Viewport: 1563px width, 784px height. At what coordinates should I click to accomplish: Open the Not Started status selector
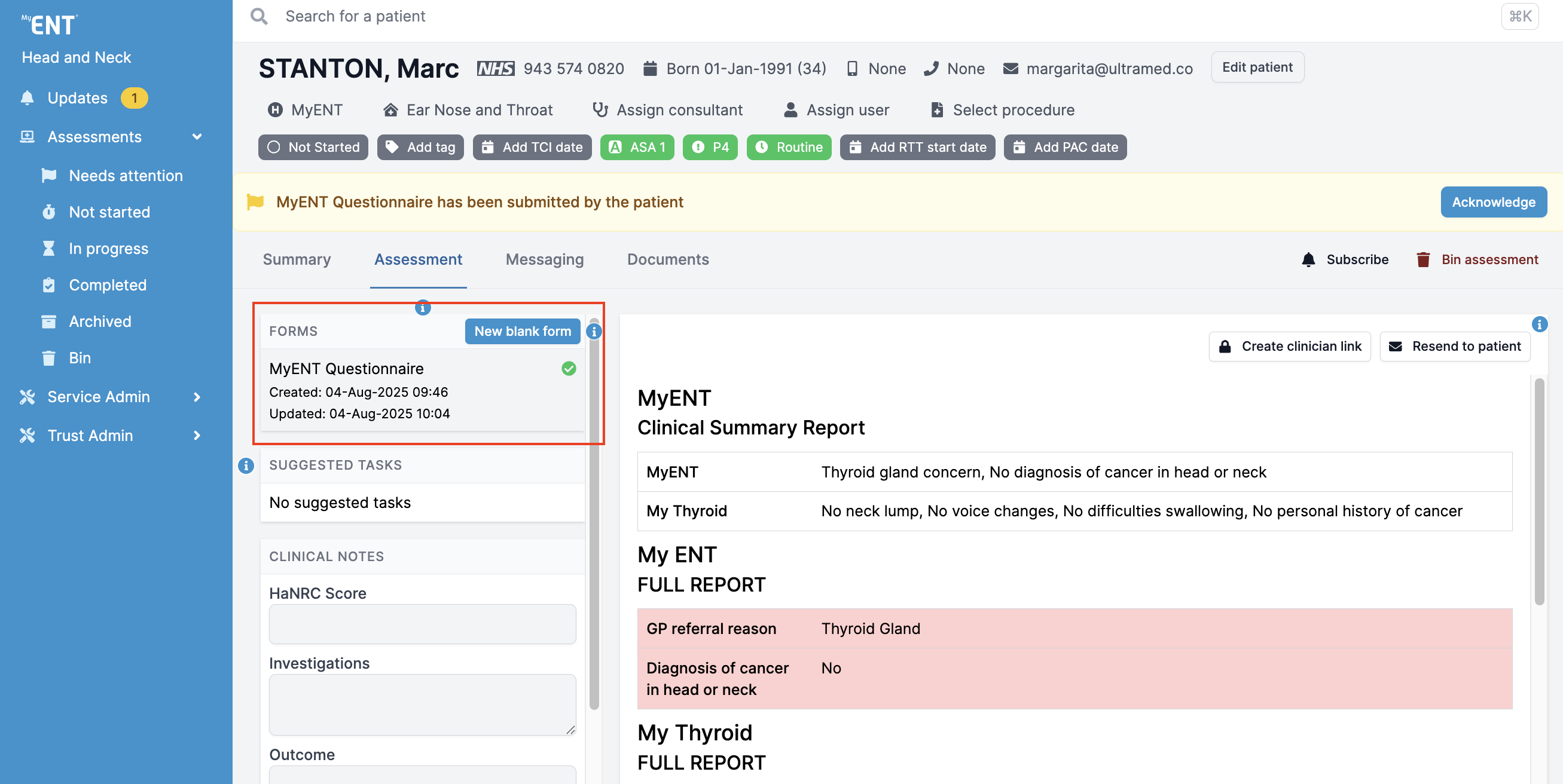pos(313,148)
